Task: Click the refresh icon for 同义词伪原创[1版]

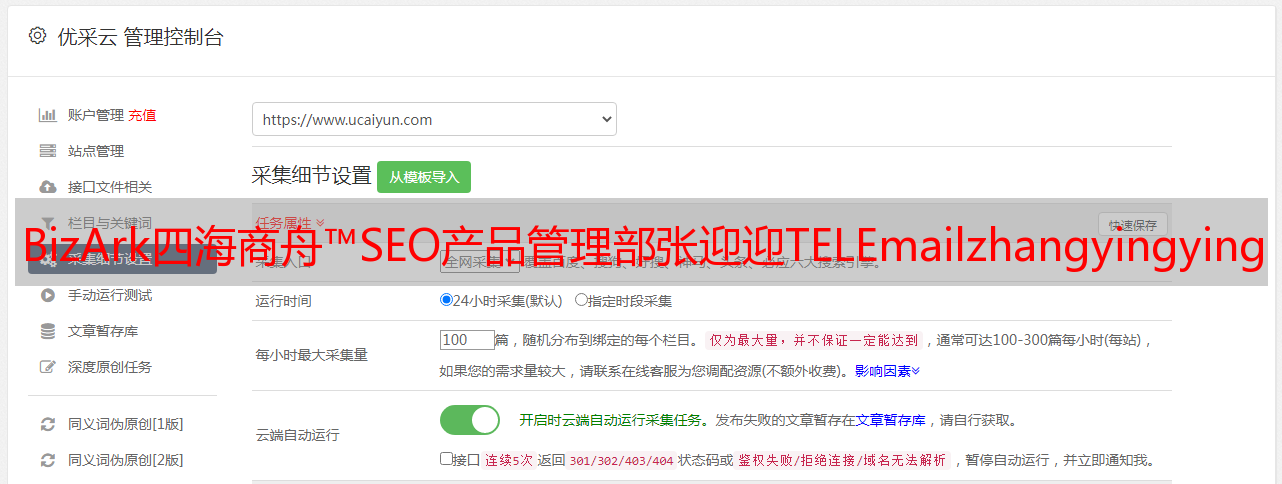Action: click(x=47, y=424)
